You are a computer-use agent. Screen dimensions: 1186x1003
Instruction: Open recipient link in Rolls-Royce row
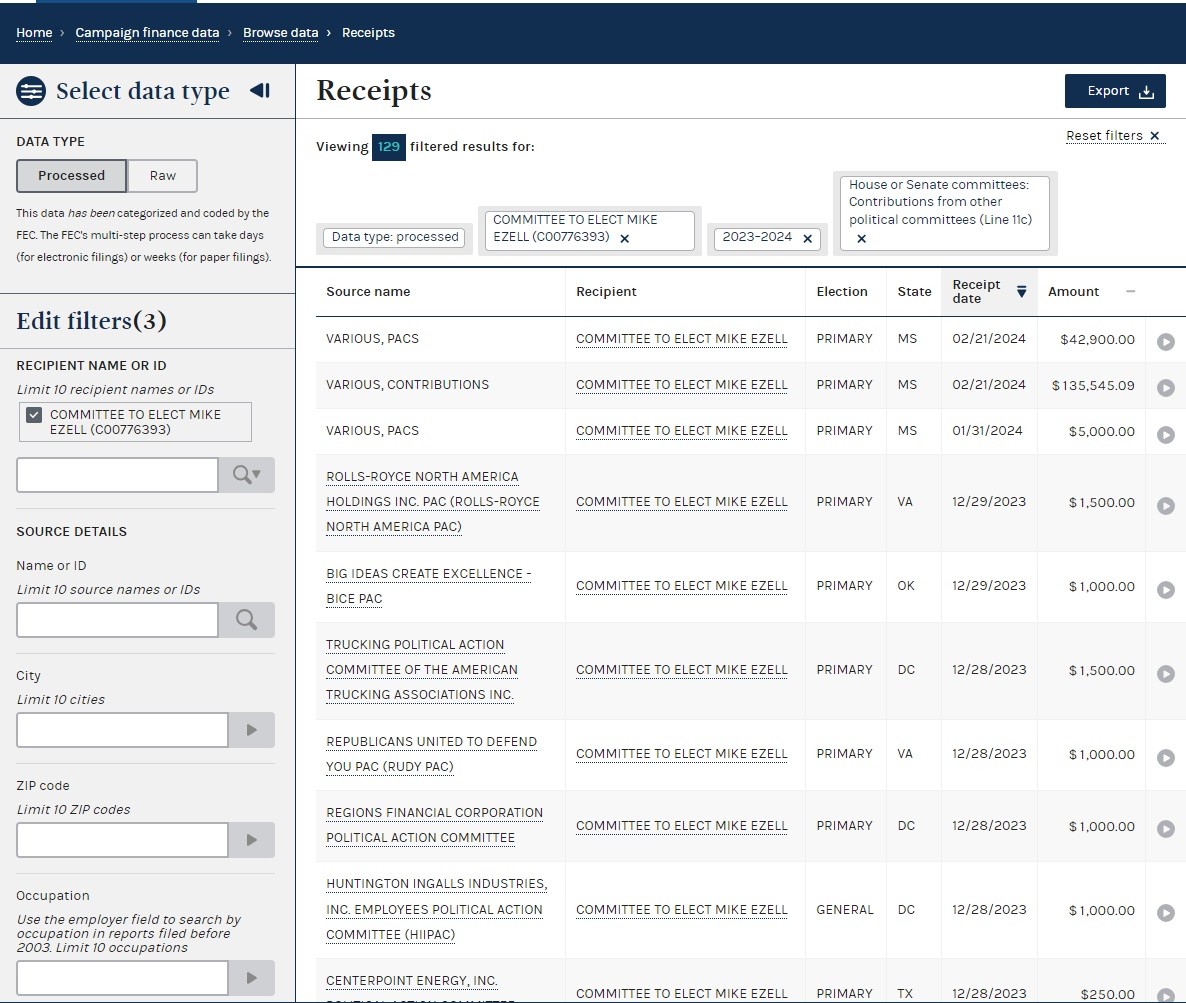click(x=681, y=502)
